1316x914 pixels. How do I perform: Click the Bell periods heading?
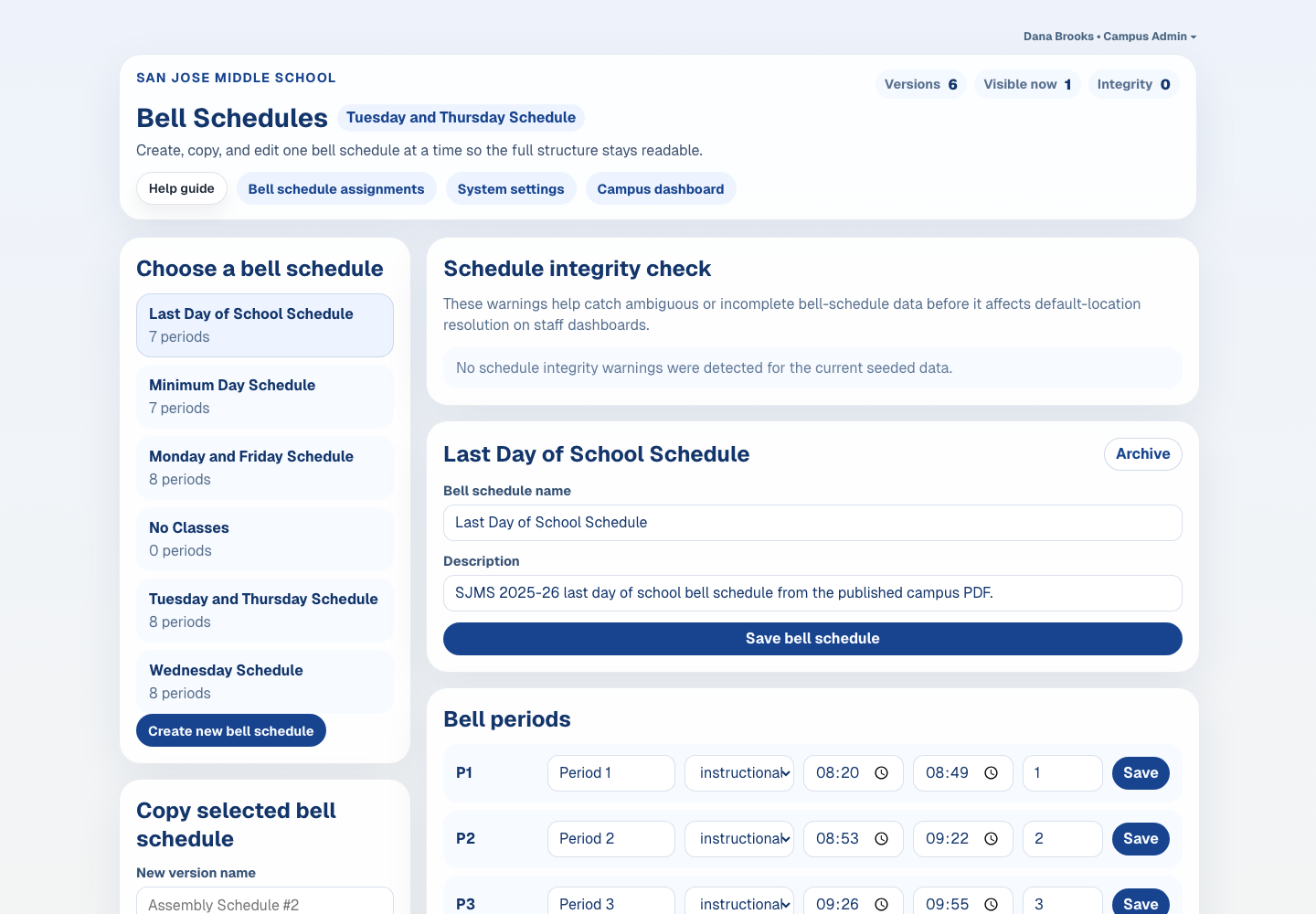[507, 719]
